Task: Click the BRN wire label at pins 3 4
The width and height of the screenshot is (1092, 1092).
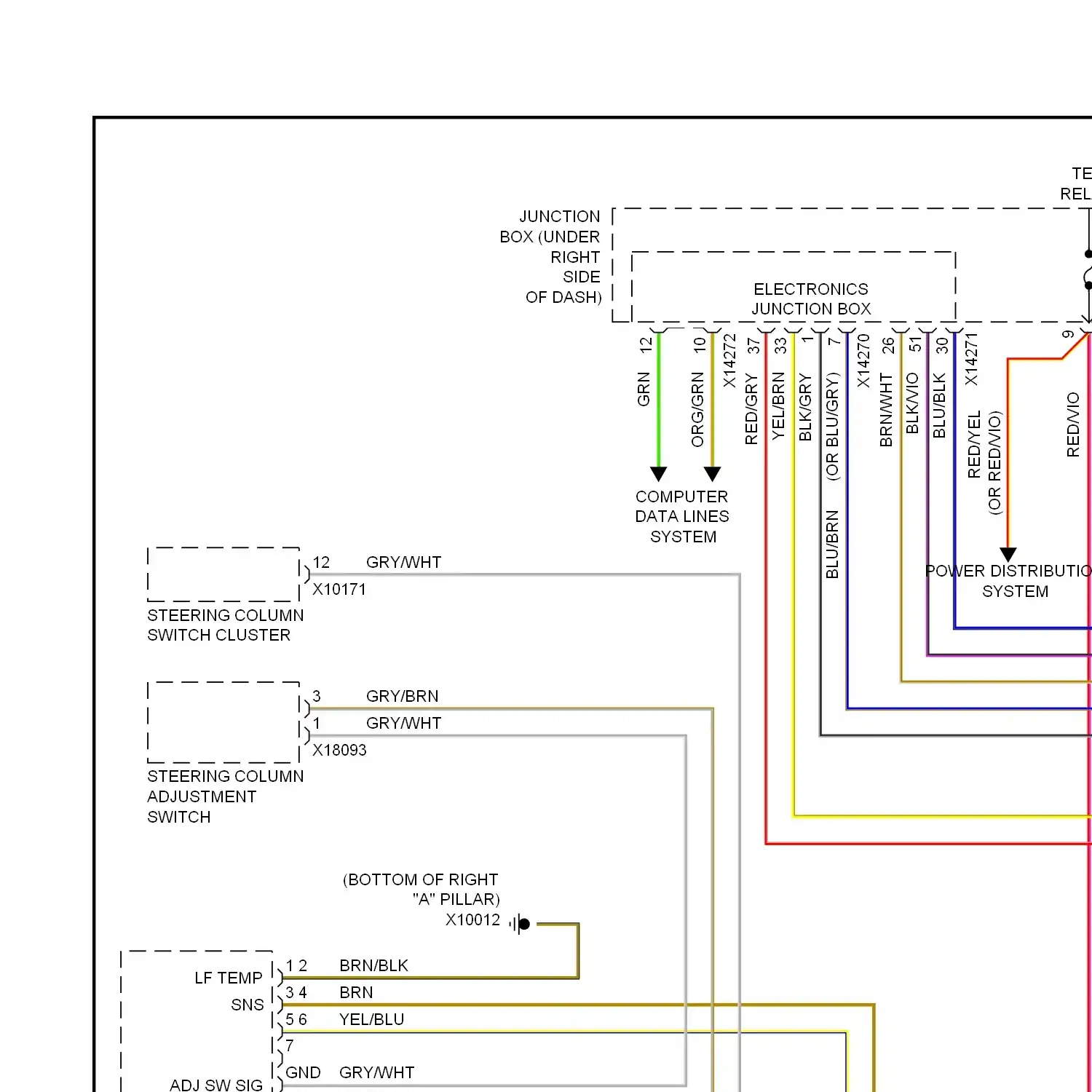Action: (357, 993)
